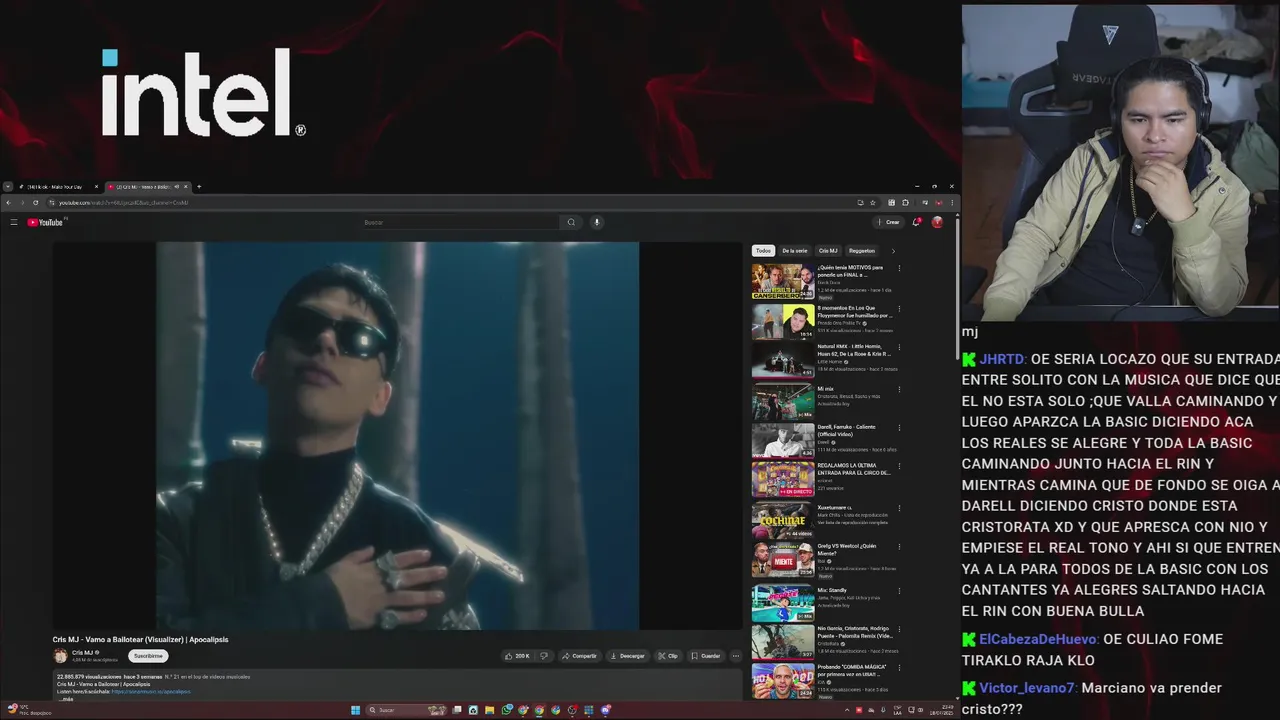Image resolution: width=1280 pixels, height=720 pixels.
Task: Select the Reggaeton filter chip
Action: click(x=862, y=251)
